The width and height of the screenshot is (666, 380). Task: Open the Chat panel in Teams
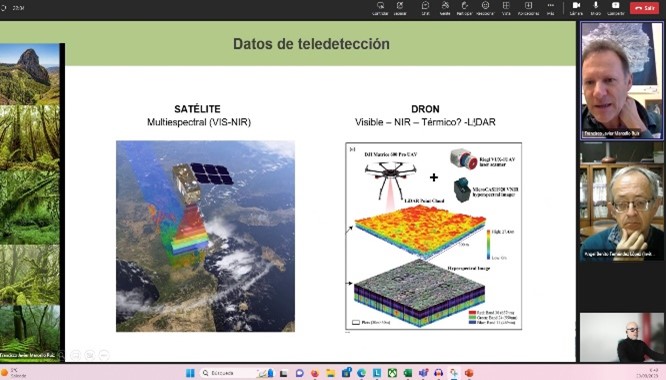(425, 8)
